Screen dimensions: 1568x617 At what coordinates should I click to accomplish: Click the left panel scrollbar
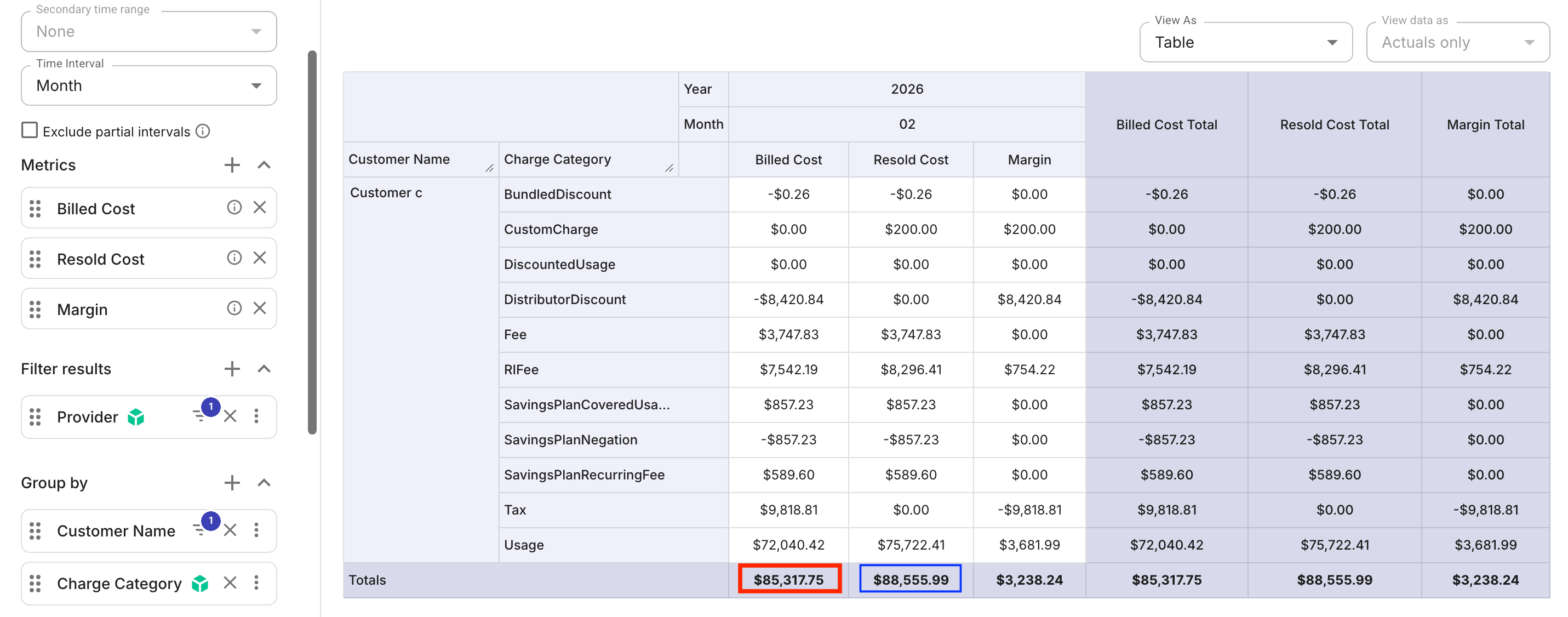311,244
